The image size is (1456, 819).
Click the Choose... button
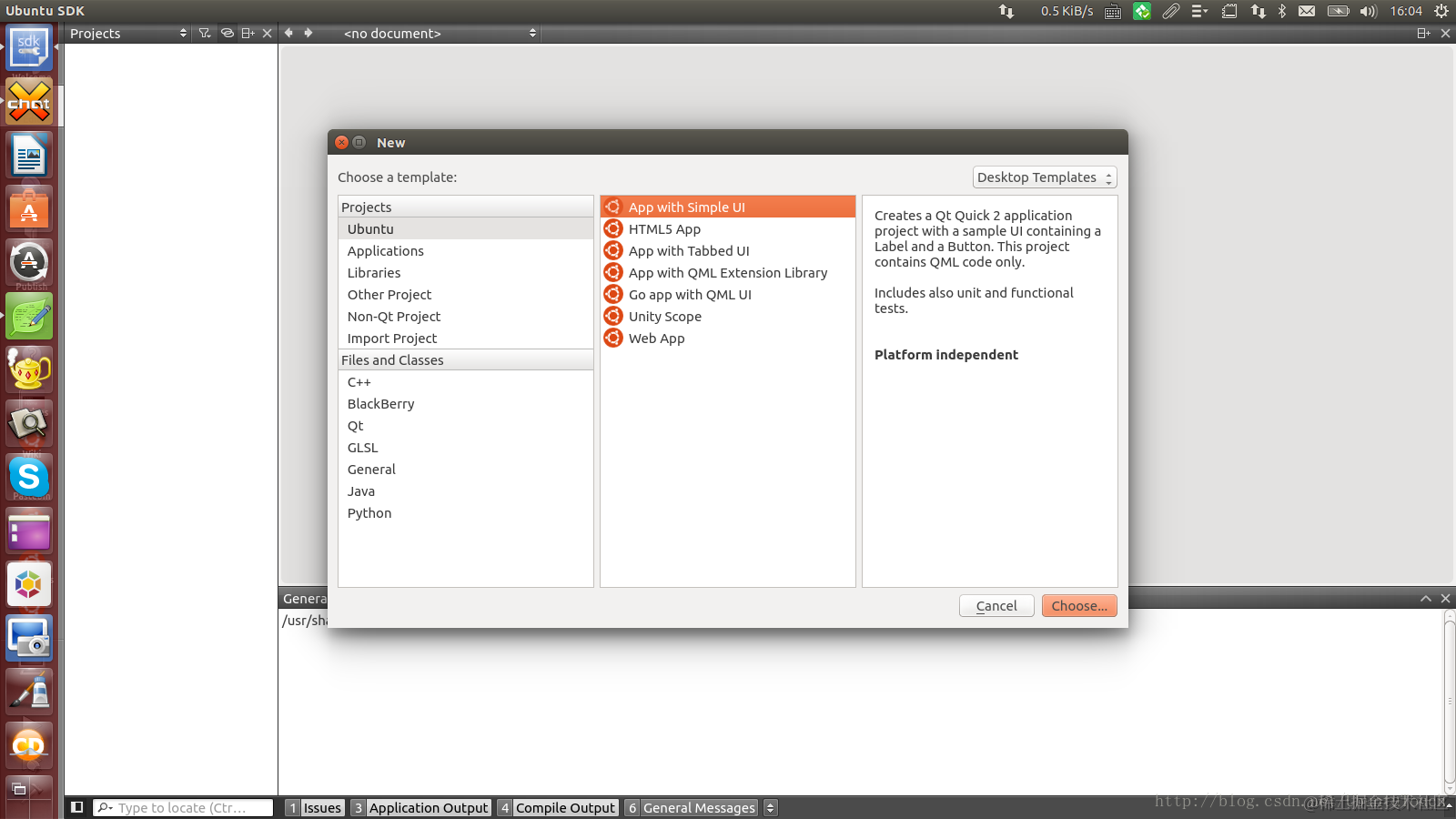(x=1079, y=606)
